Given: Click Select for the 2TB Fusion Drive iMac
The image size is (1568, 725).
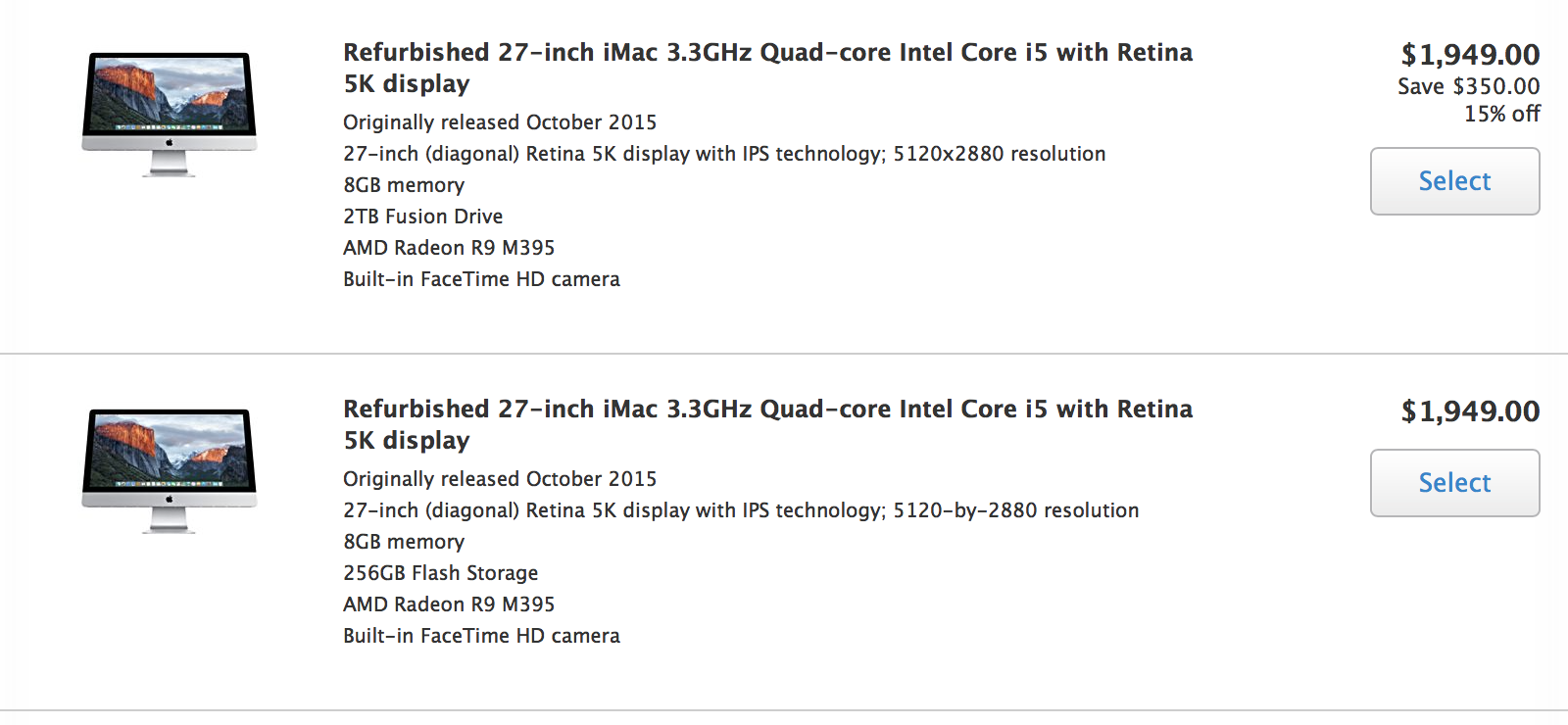Looking at the screenshot, I should 1454,181.
